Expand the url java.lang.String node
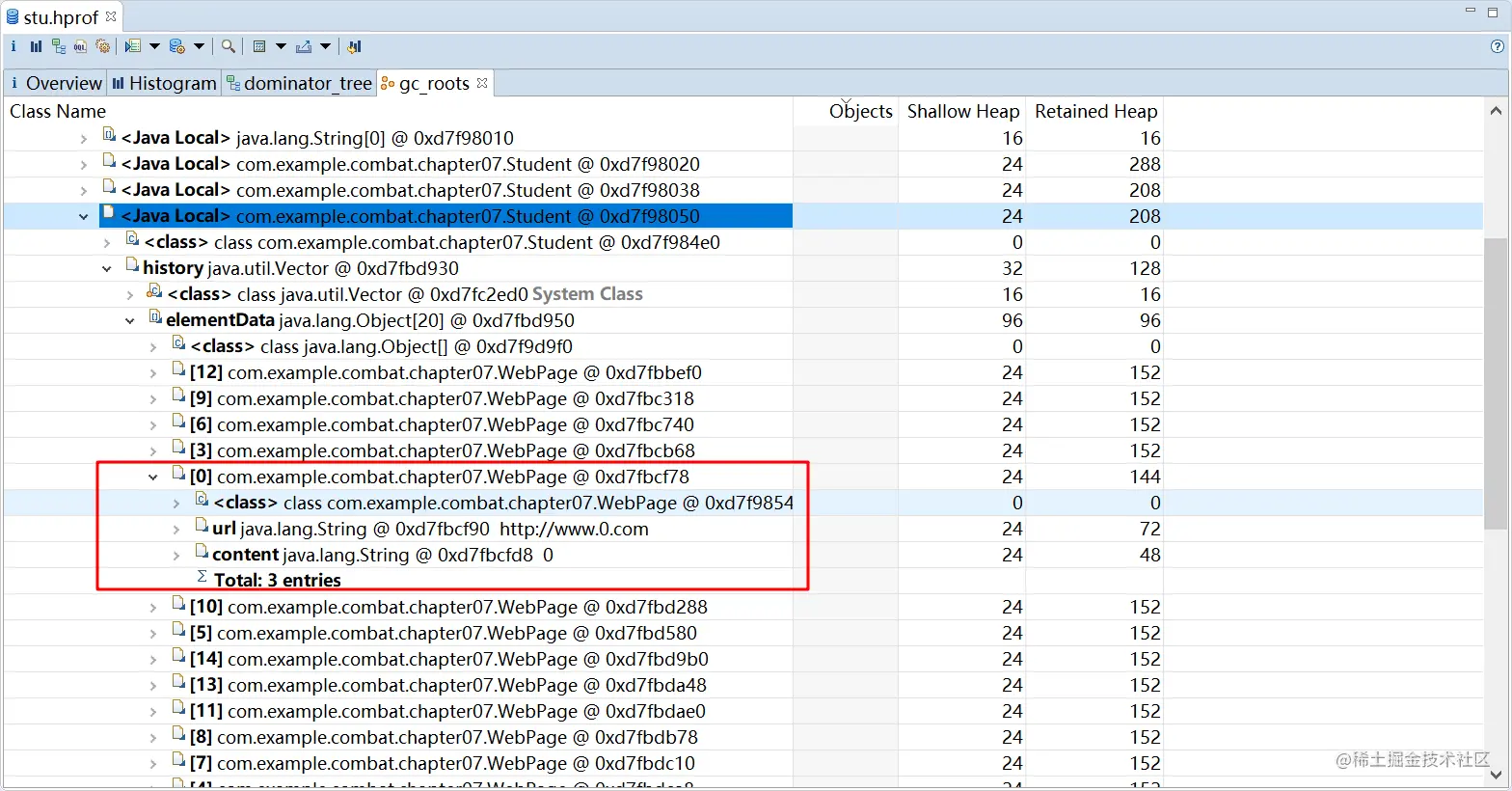Screen dimensions: 1512x791 click(176, 530)
